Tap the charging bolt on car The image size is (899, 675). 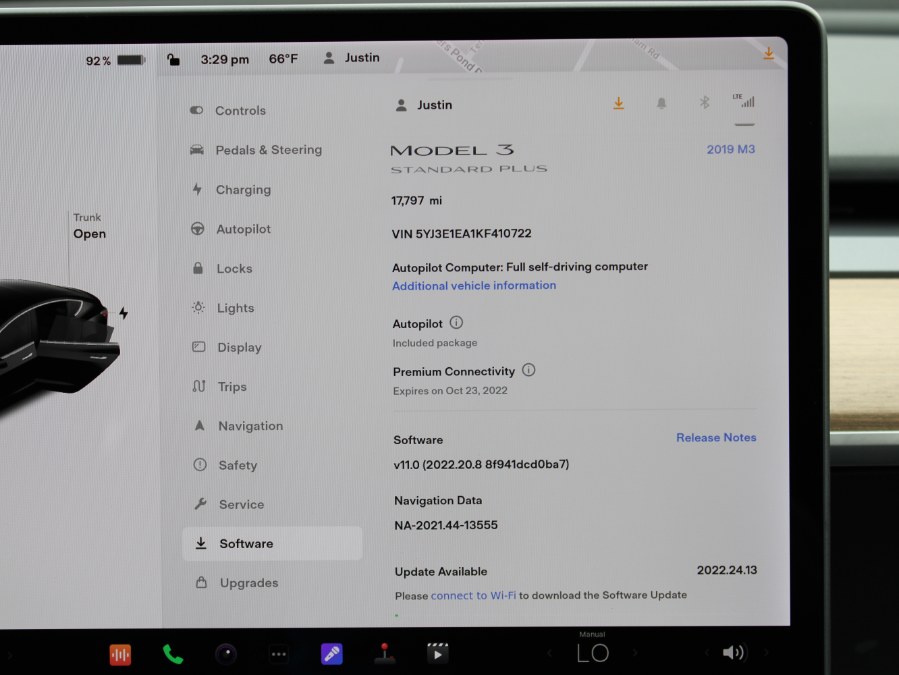123,313
